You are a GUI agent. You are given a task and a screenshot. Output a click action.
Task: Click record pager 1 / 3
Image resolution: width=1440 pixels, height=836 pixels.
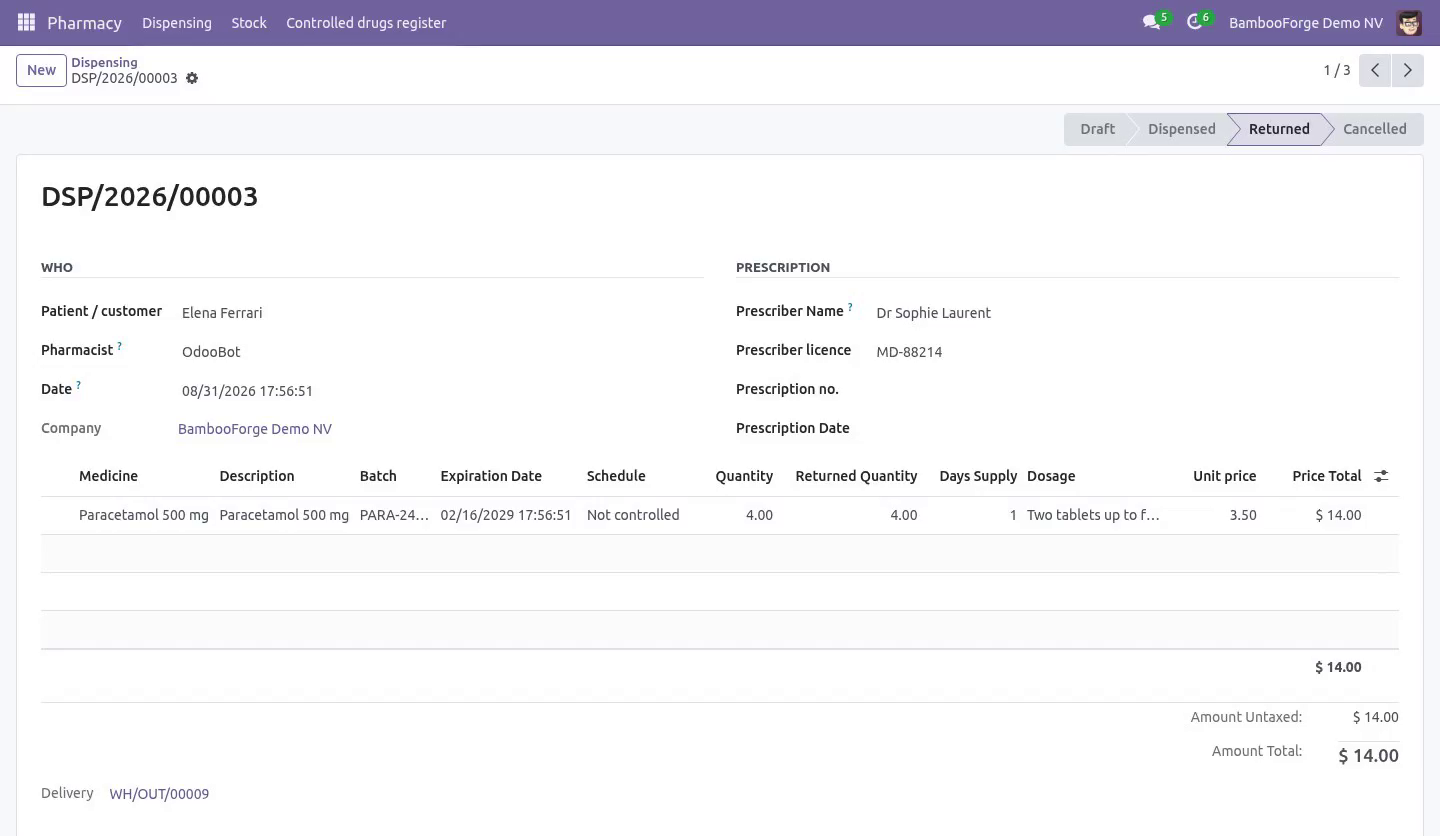1337,70
